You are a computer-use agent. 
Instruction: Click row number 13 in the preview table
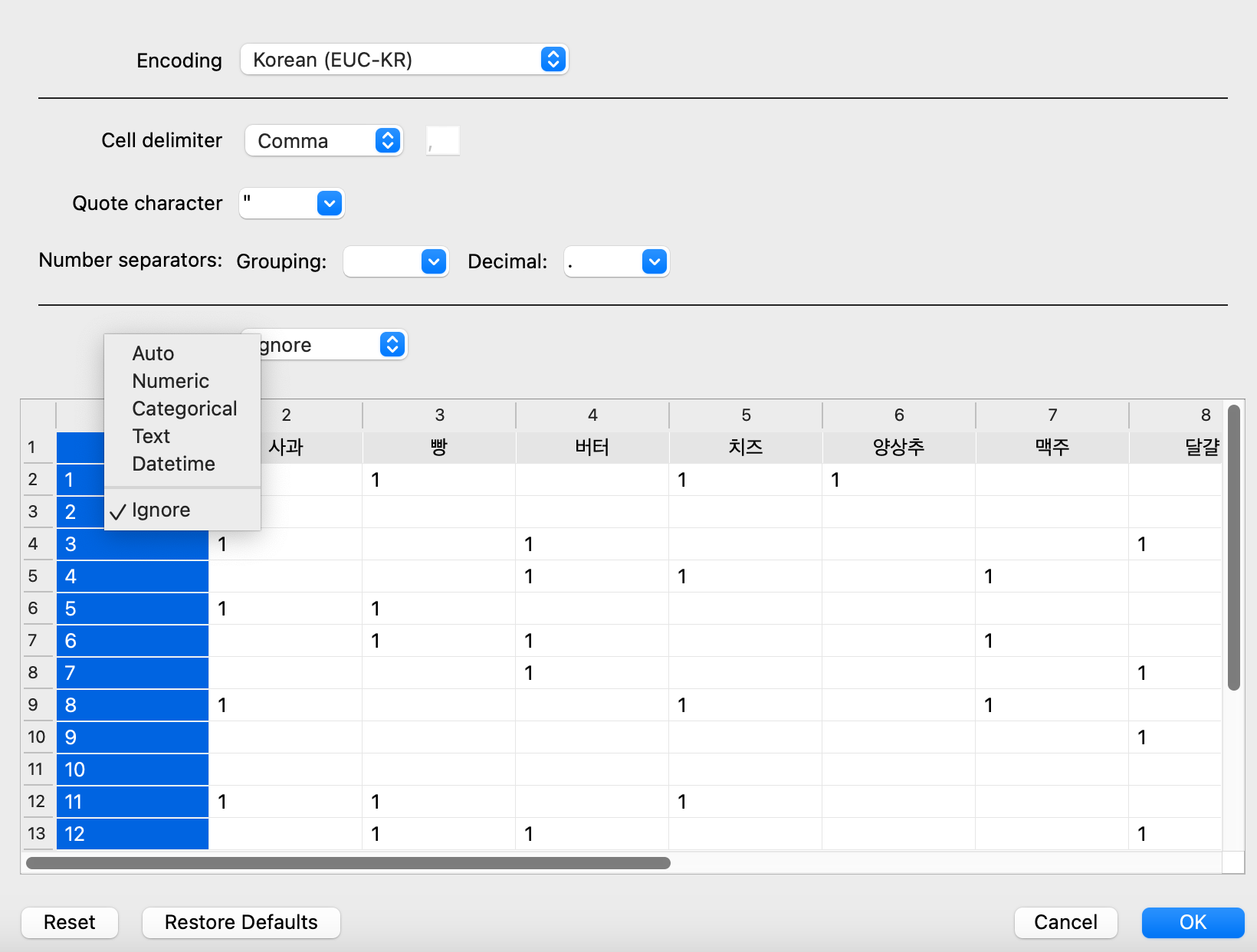38,833
